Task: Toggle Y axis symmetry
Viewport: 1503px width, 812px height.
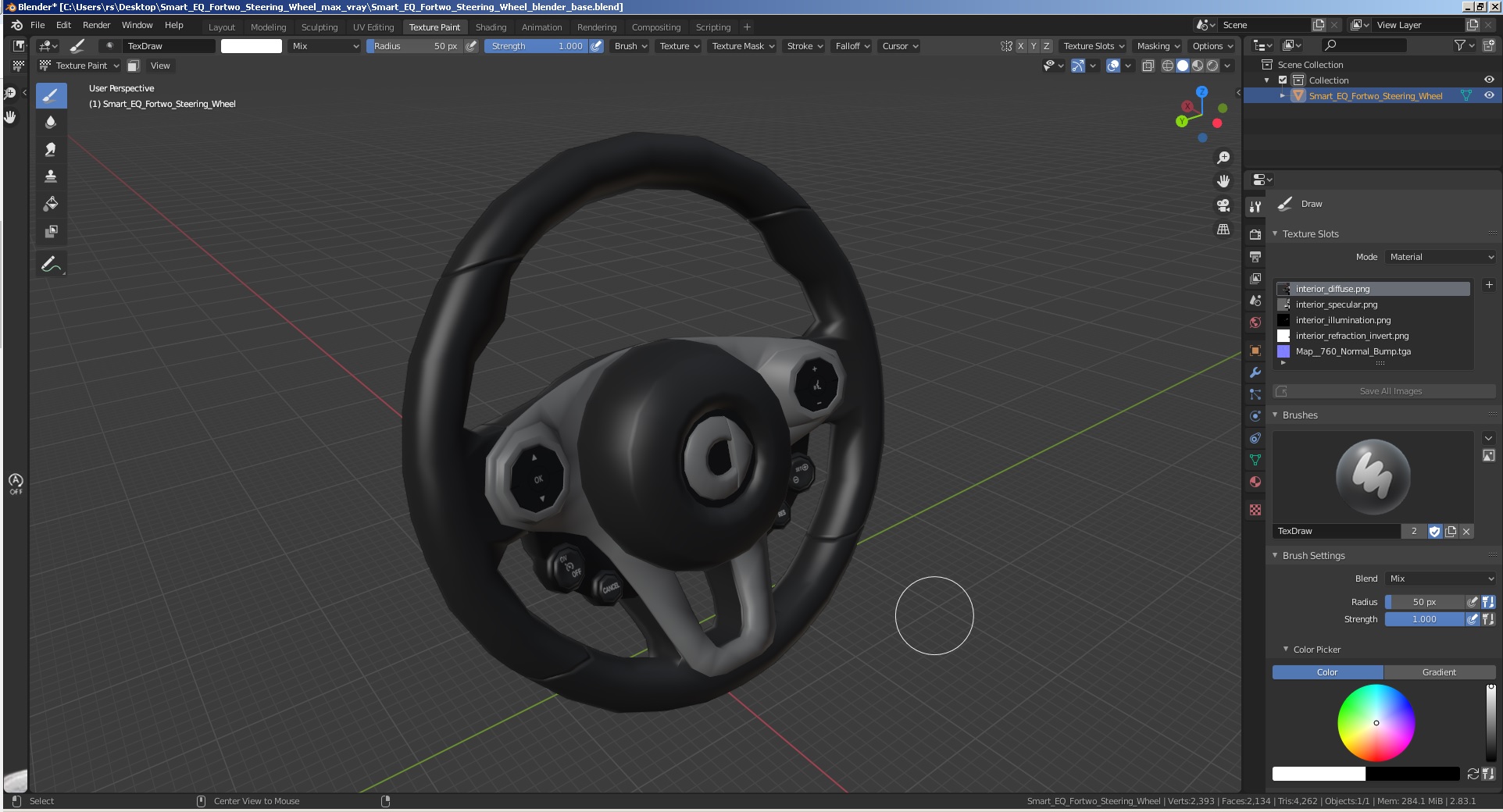Action: coord(1034,46)
